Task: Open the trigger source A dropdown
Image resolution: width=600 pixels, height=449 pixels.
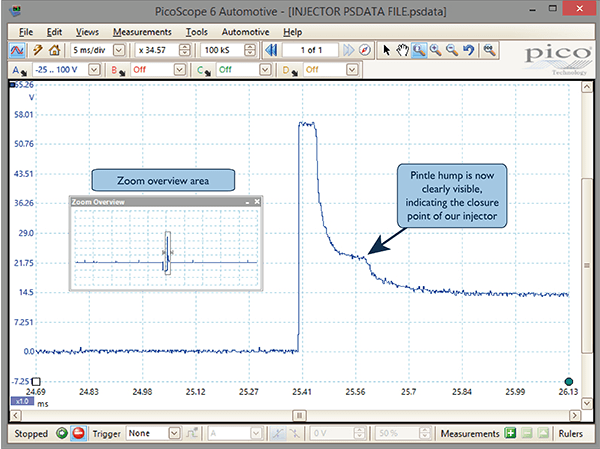Action: 256,433
